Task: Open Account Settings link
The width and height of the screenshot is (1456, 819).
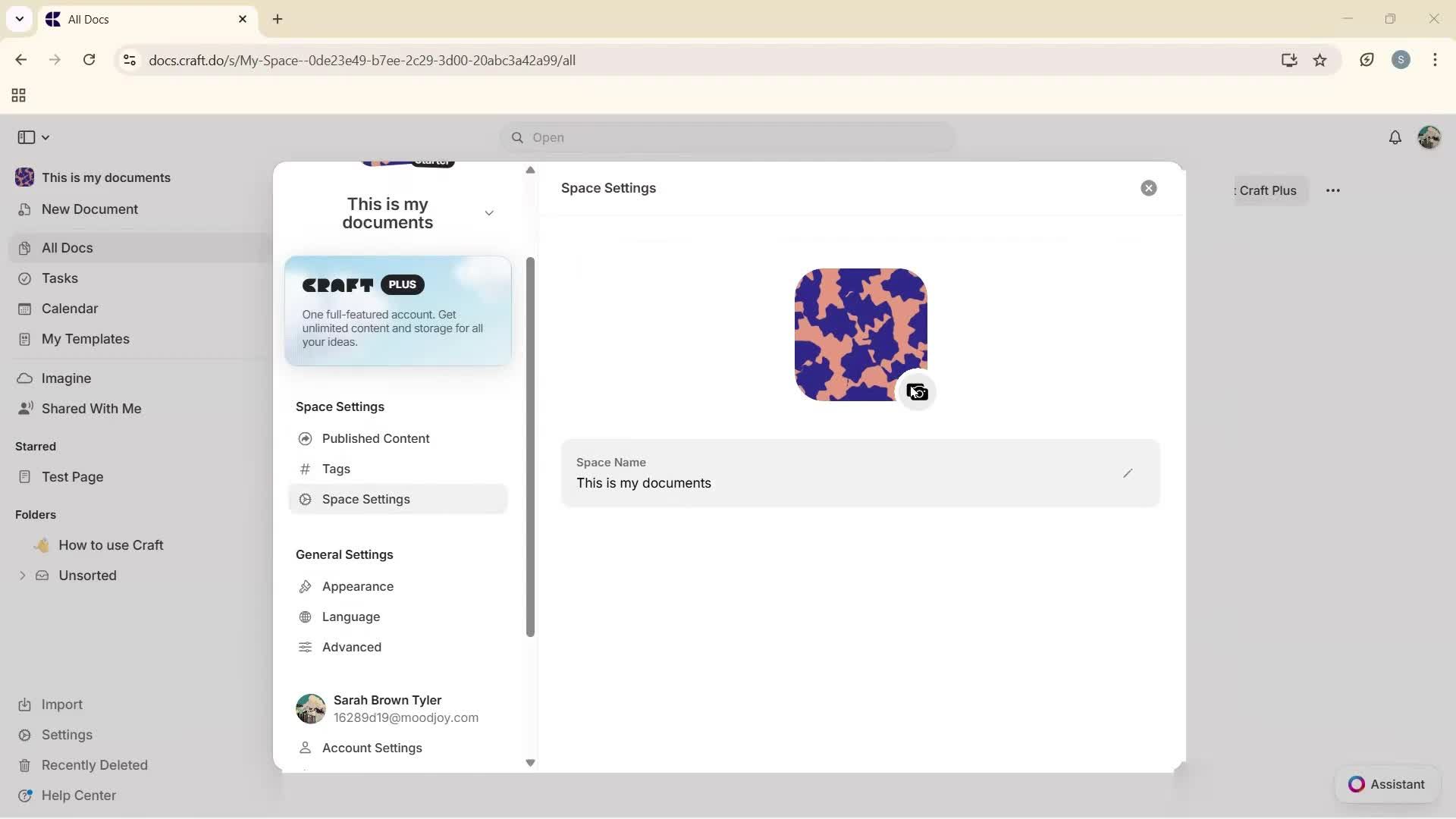Action: 372,748
